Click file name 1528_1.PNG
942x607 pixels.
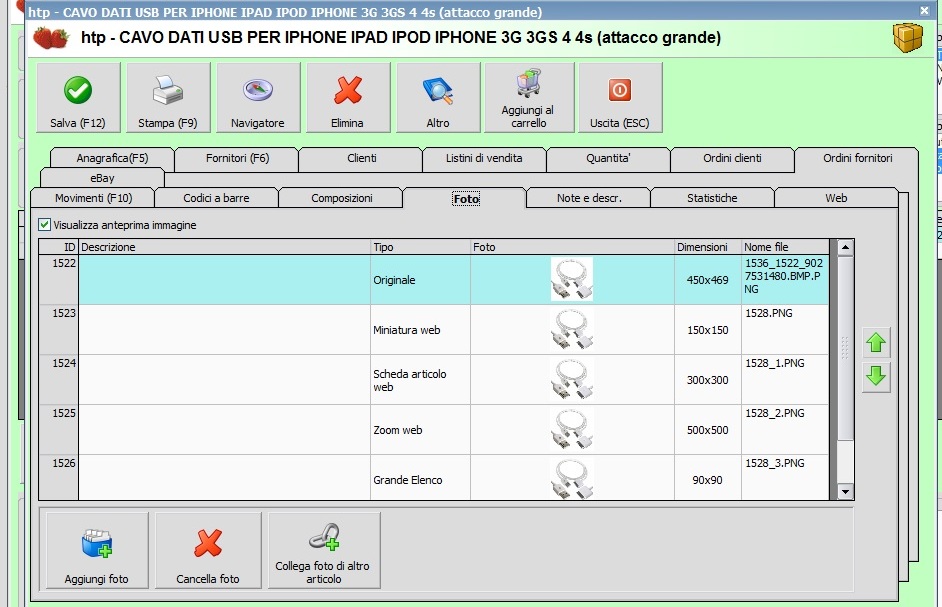774,363
